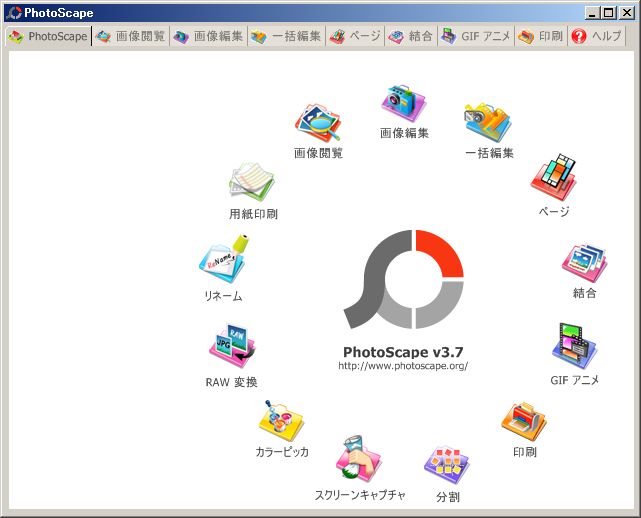Launch the GIF アニメ icon in circle
This screenshot has height=518, width=641.
pyautogui.click(x=574, y=346)
